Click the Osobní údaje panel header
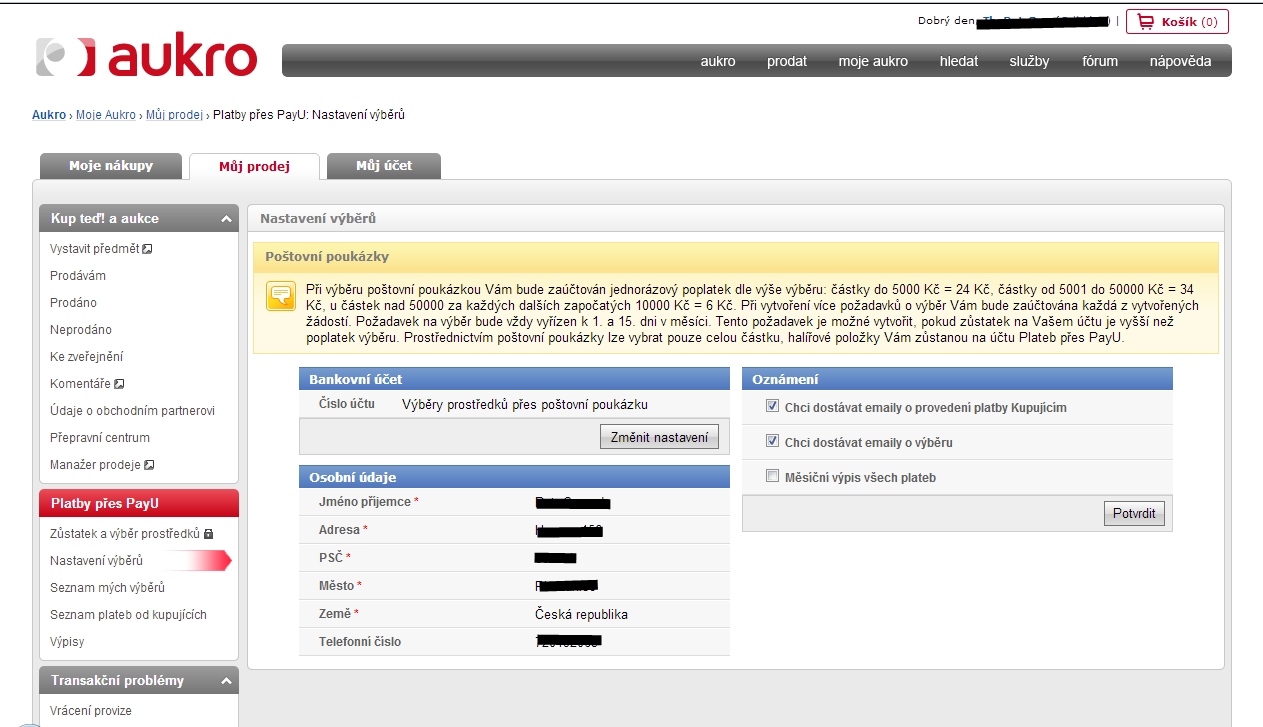 pyautogui.click(x=514, y=477)
